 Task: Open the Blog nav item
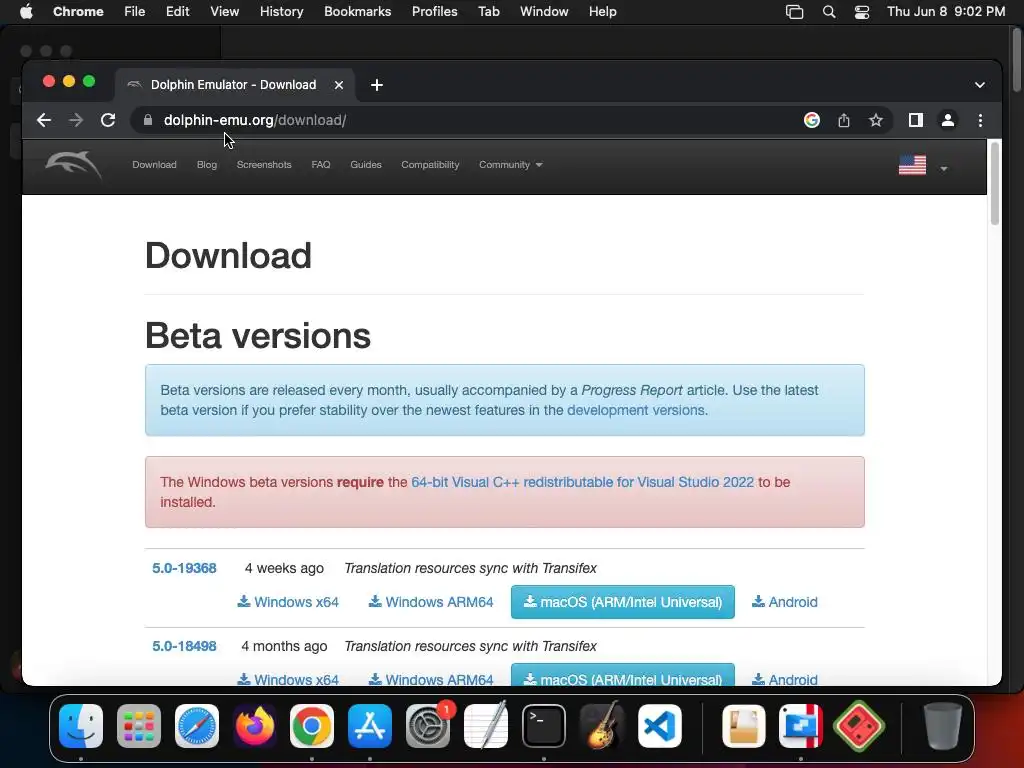tap(207, 165)
